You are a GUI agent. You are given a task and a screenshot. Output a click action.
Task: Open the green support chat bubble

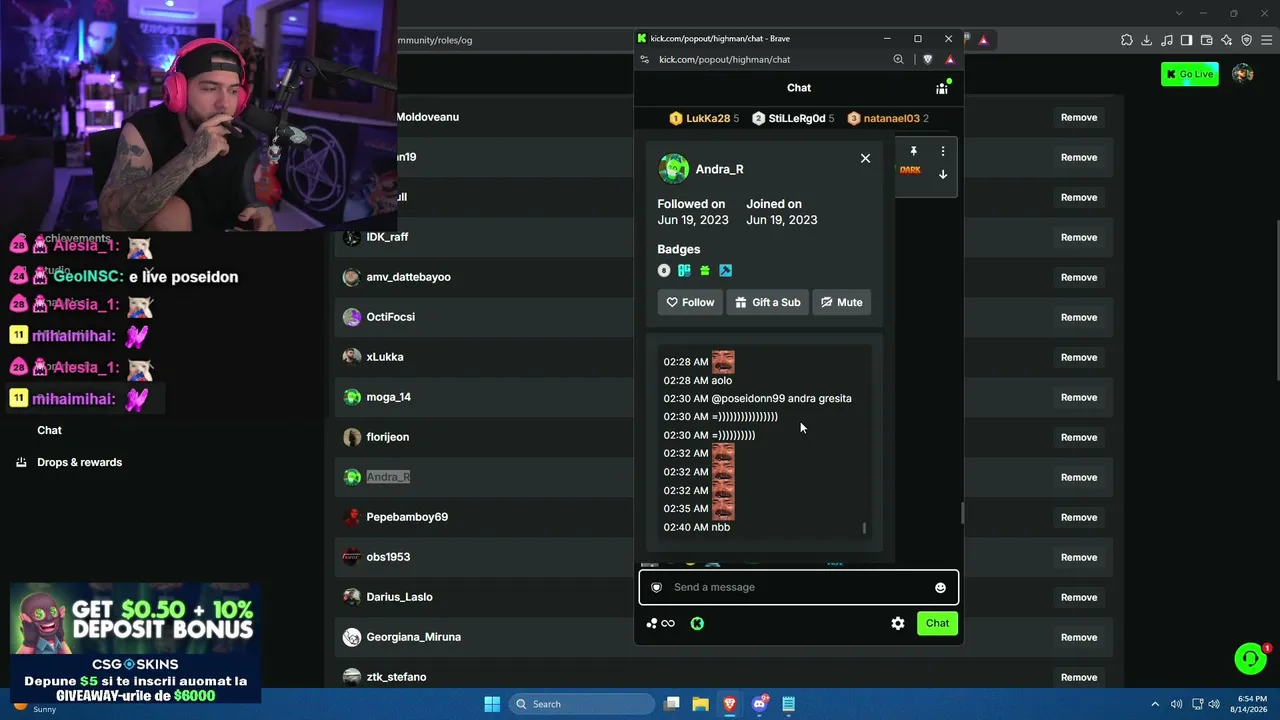[1250, 659]
